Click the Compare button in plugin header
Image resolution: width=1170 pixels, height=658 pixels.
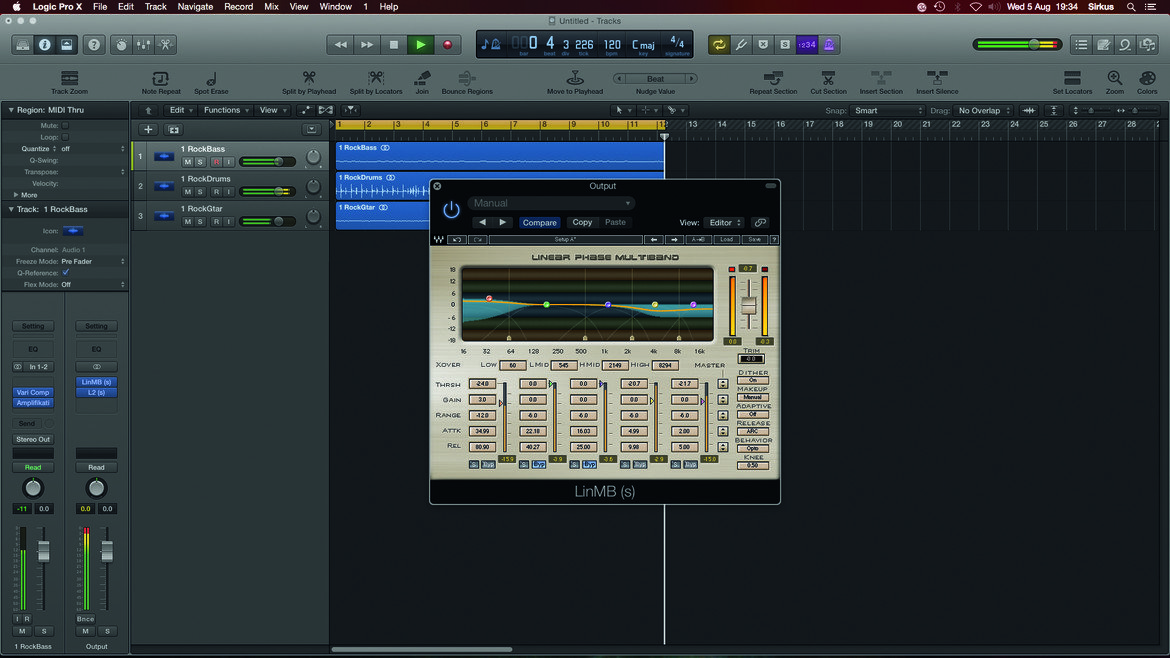click(539, 222)
